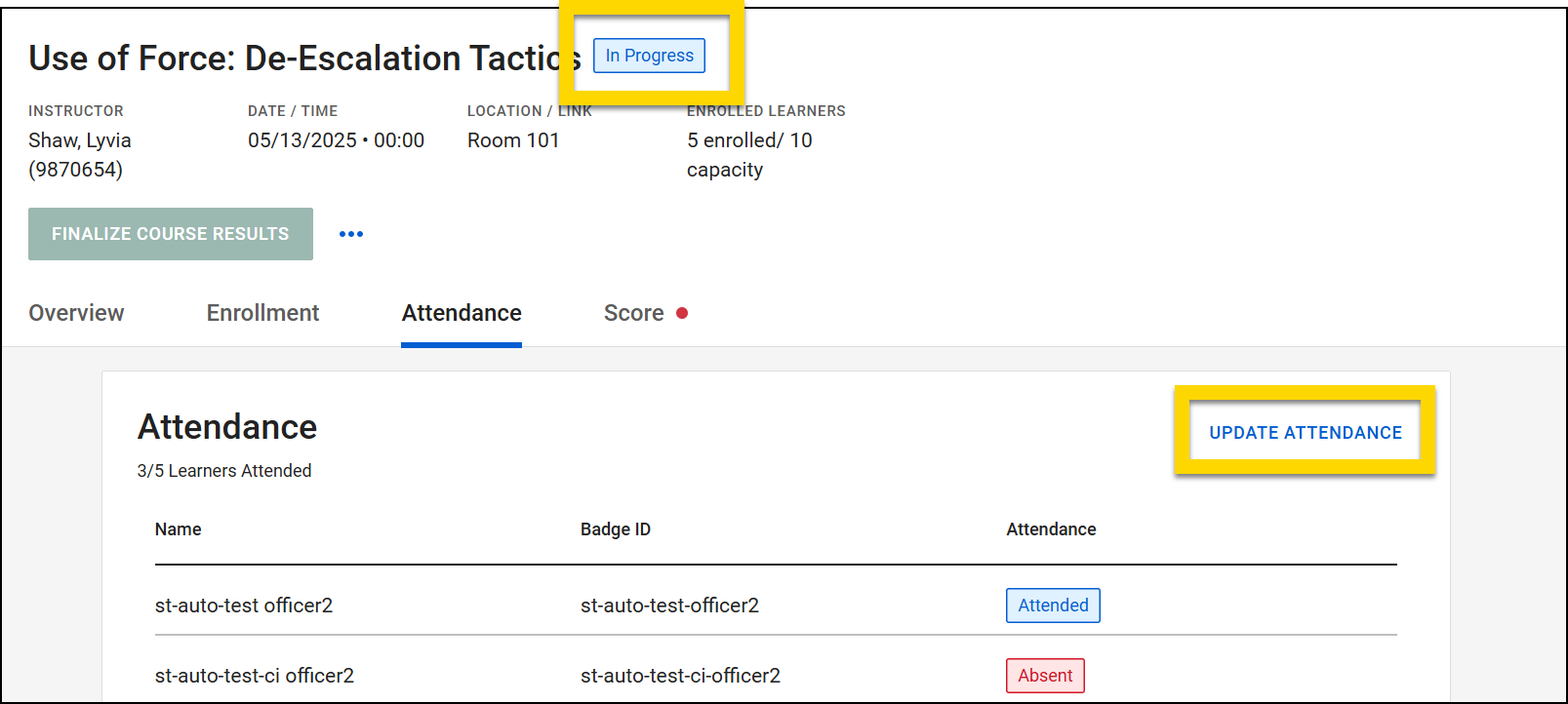
Task: Go to the Score tab
Action: tap(633, 313)
